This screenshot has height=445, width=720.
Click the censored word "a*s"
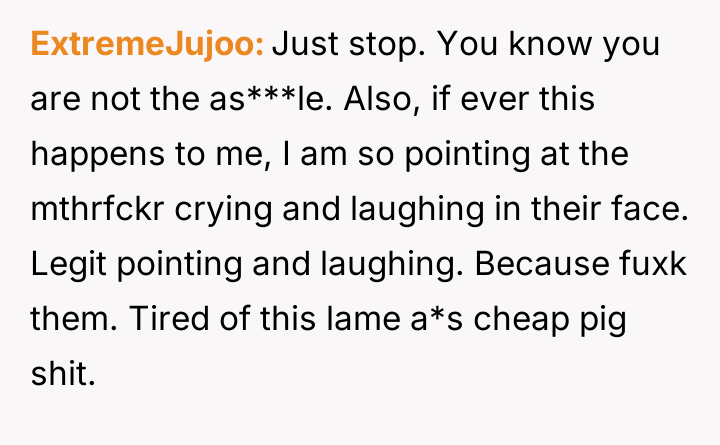click(438, 321)
